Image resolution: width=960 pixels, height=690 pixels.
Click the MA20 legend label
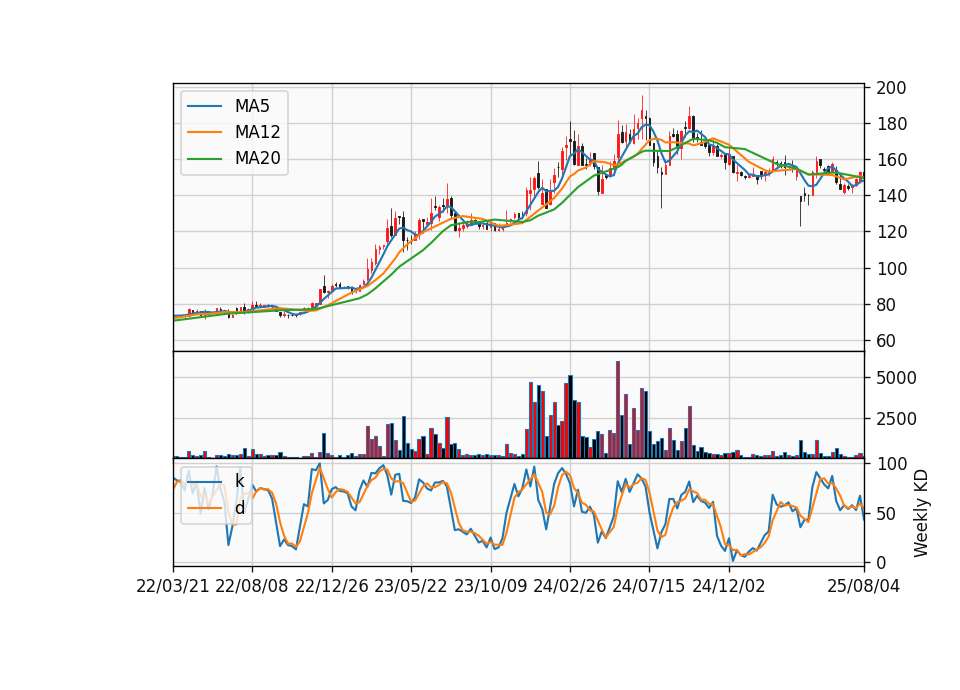pyautogui.click(x=257, y=158)
